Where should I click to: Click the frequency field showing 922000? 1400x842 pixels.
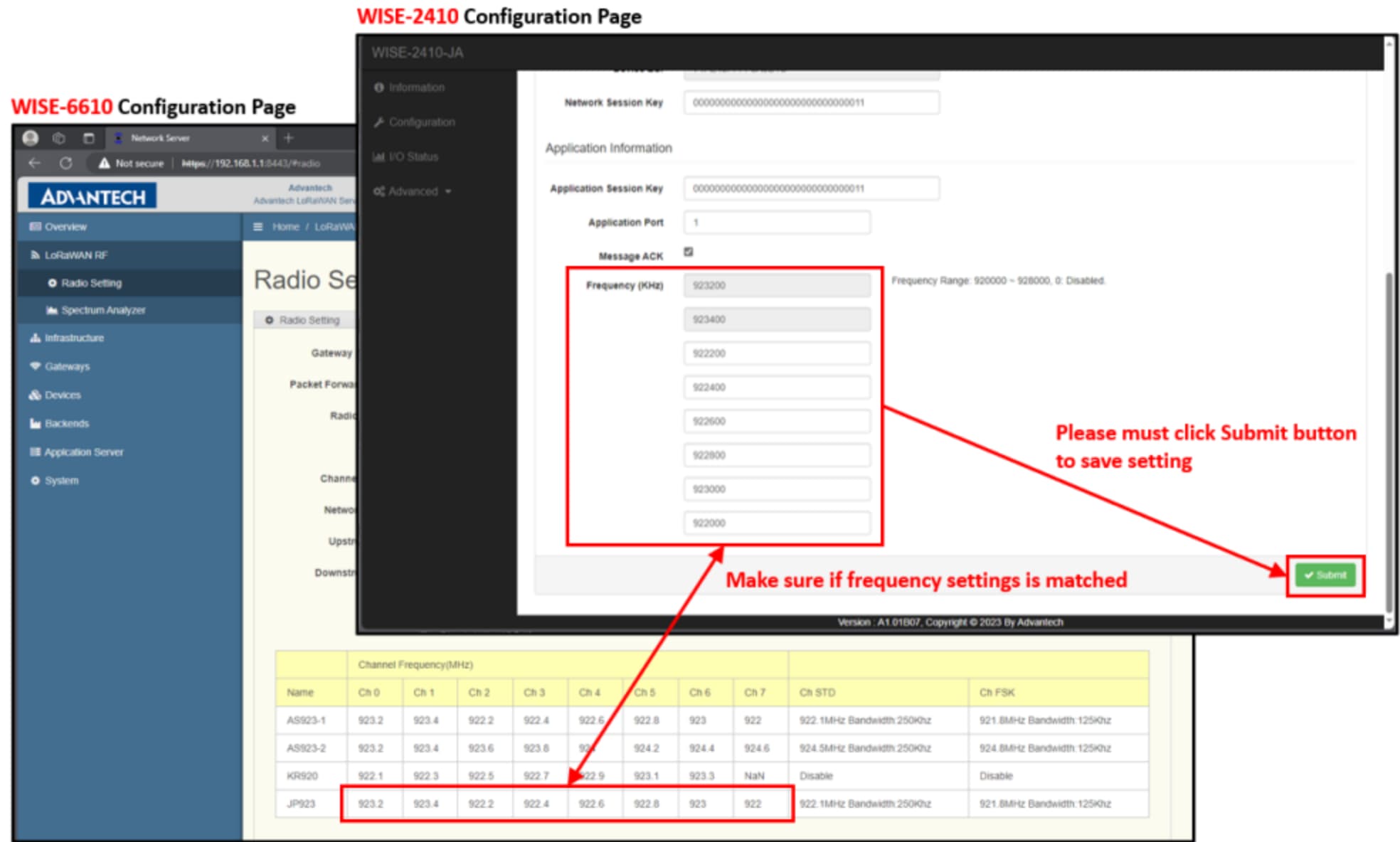pyautogui.click(x=777, y=523)
